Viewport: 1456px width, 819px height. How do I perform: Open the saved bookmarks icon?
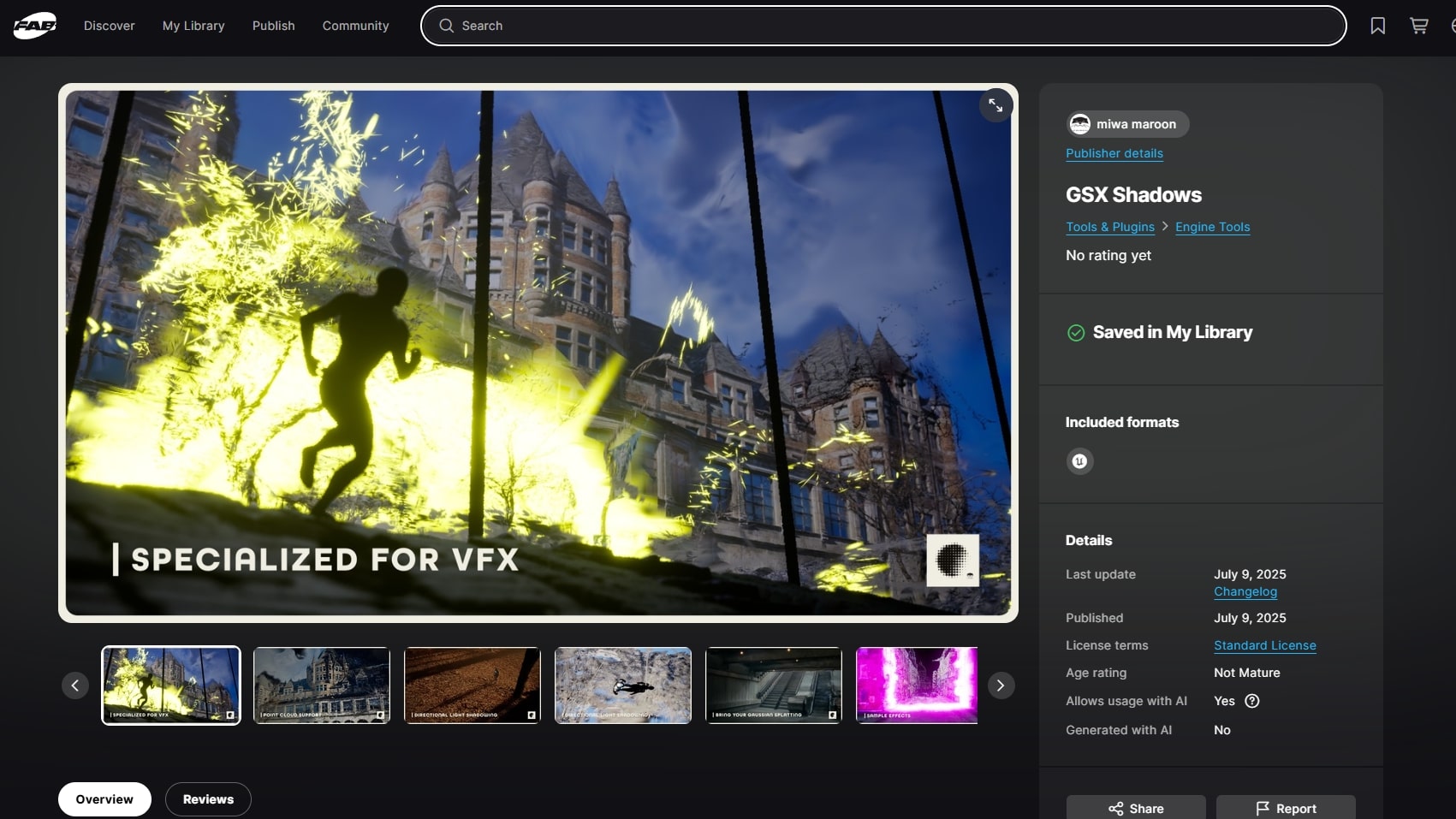coord(1378,26)
